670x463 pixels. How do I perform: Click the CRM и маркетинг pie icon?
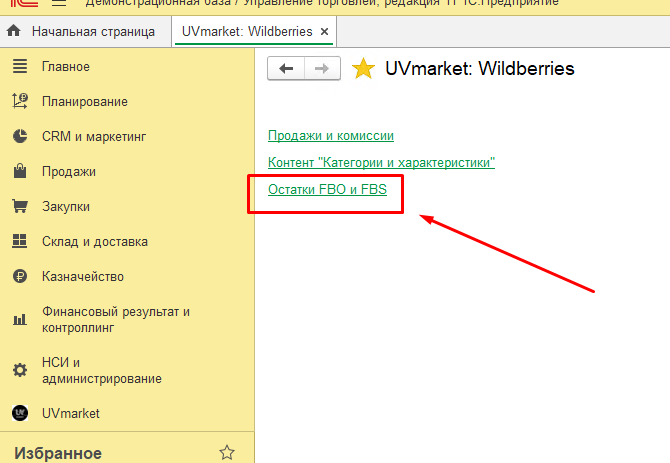point(20,136)
